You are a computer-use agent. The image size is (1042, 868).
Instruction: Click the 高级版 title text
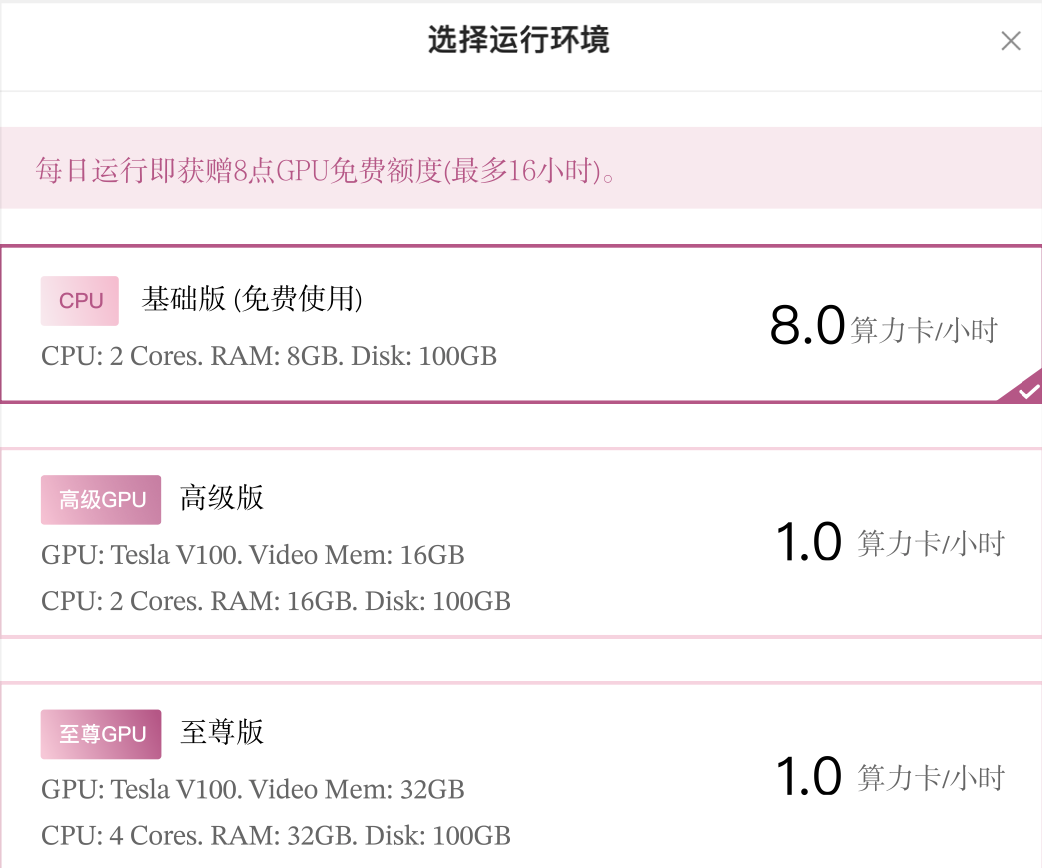222,498
